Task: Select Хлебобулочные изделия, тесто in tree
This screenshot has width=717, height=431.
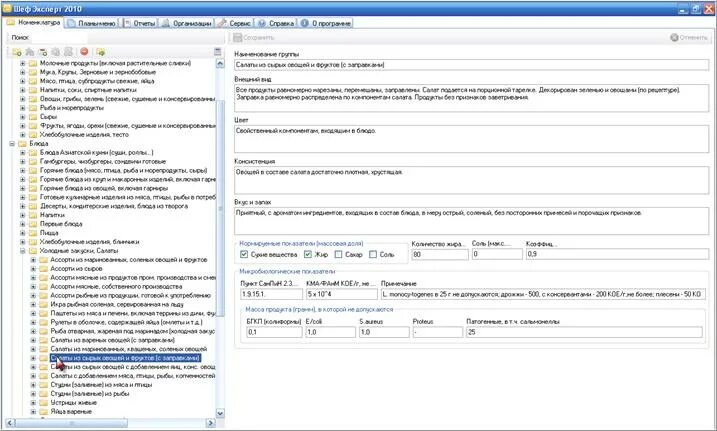Action: point(84,135)
